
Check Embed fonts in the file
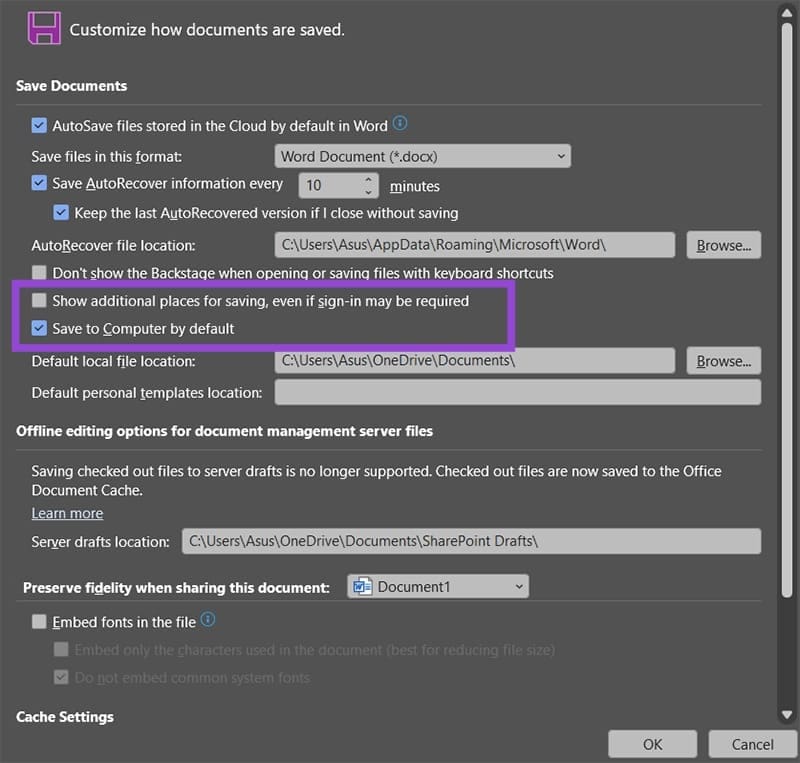[x=38, y=621]
